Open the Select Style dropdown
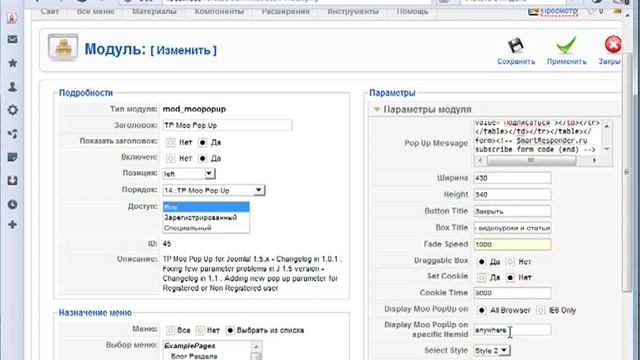Viewport: 640px width, 360px height. click(492, 351)
